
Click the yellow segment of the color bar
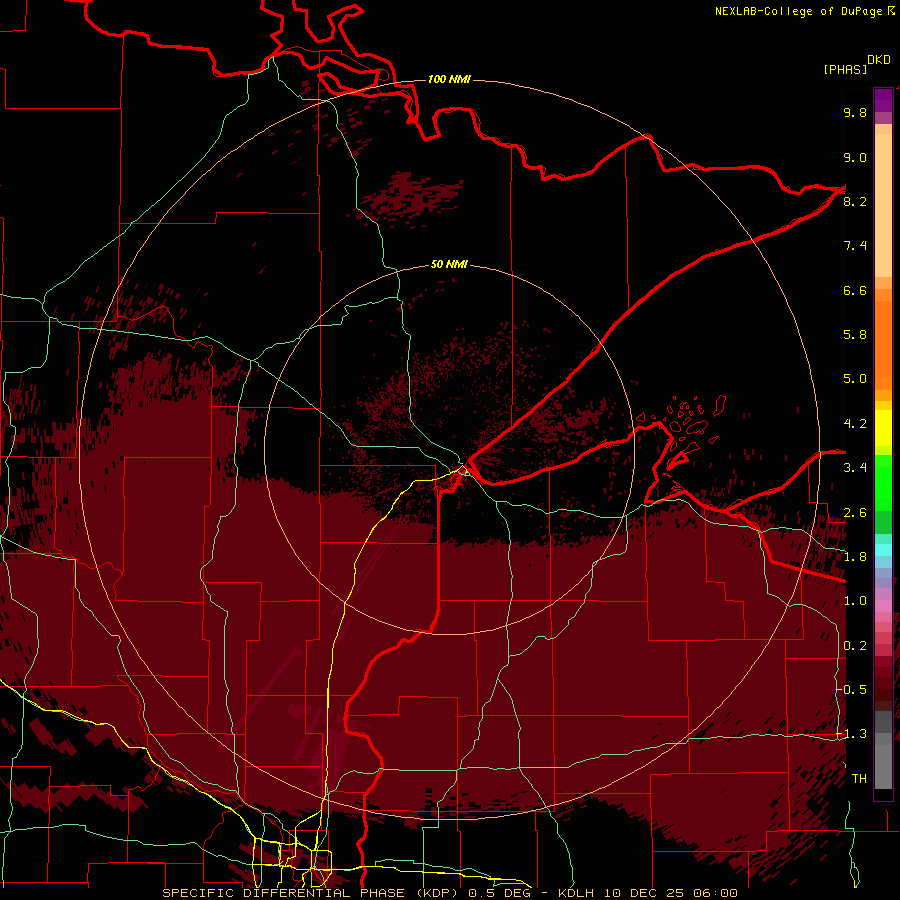[x=883, y=428]
